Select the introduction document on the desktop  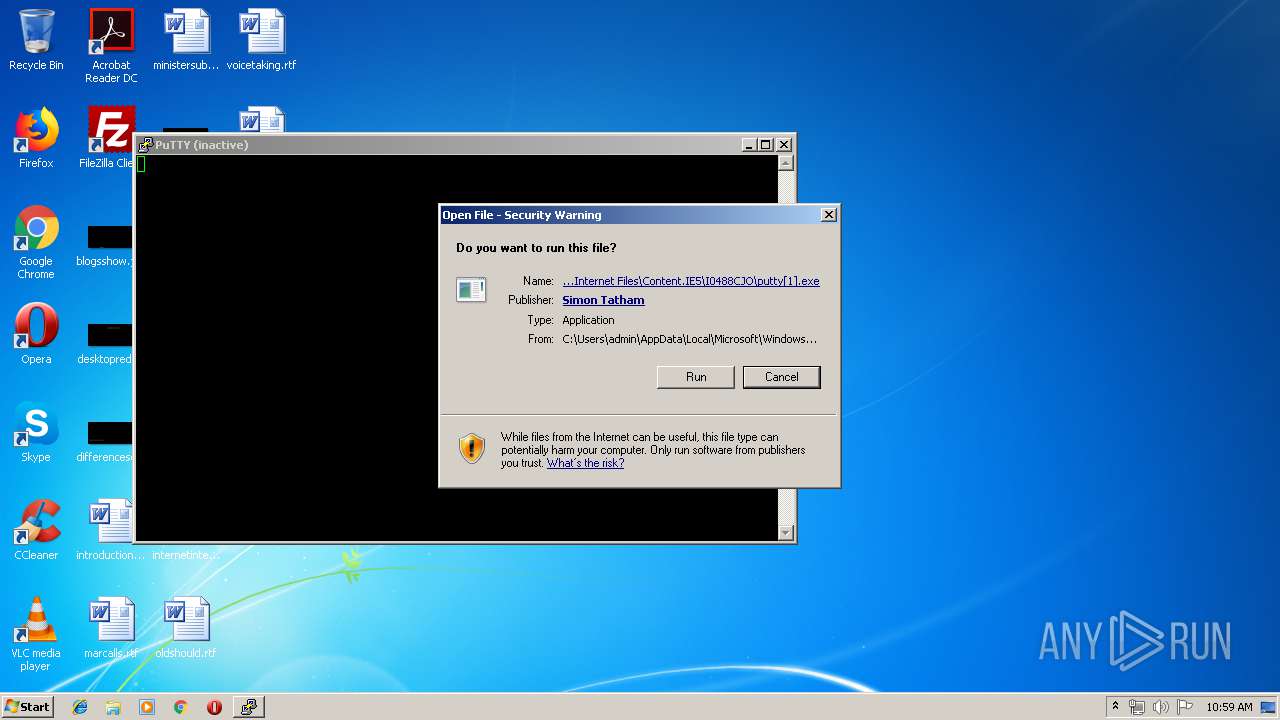pyautogui.click(x=110, y=531)
